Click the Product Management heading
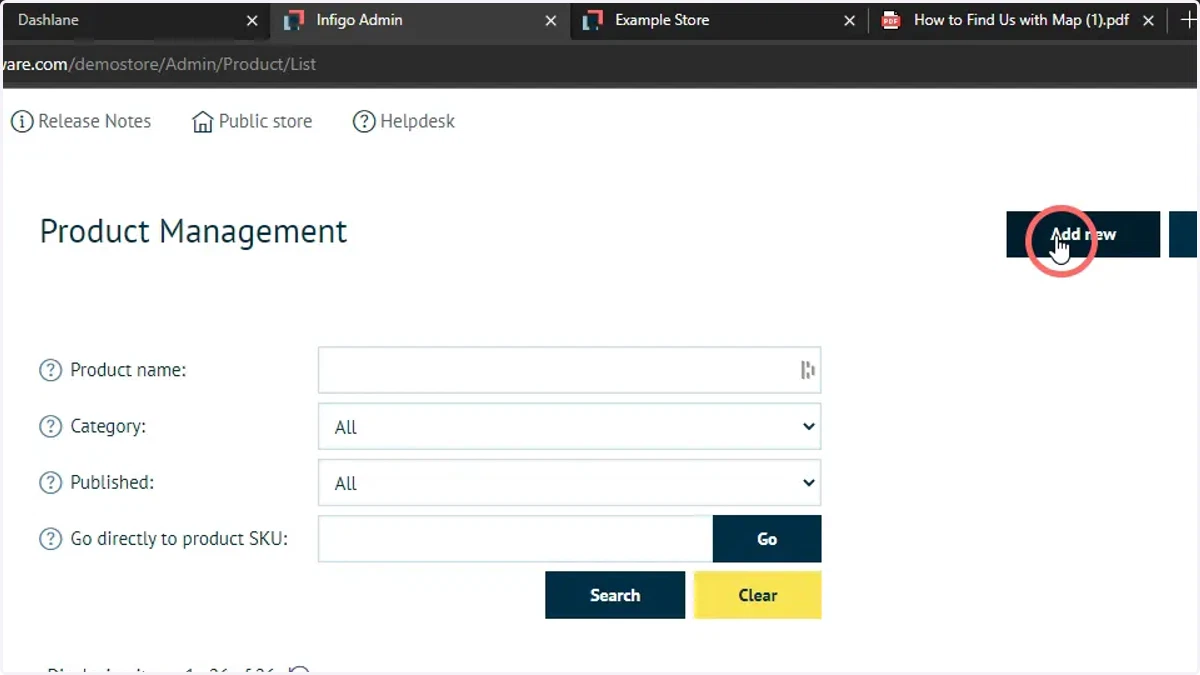This screenshot has width=1200, height=675. (x=193, y=231)
